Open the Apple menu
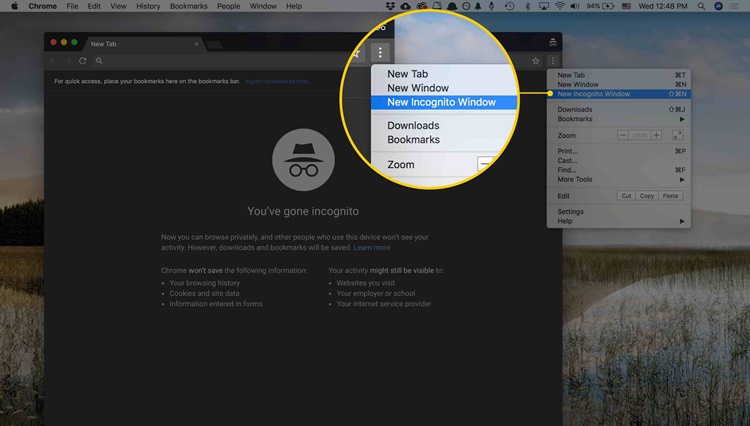The height and width of the screenshot is (426, 750). (14, 6)
